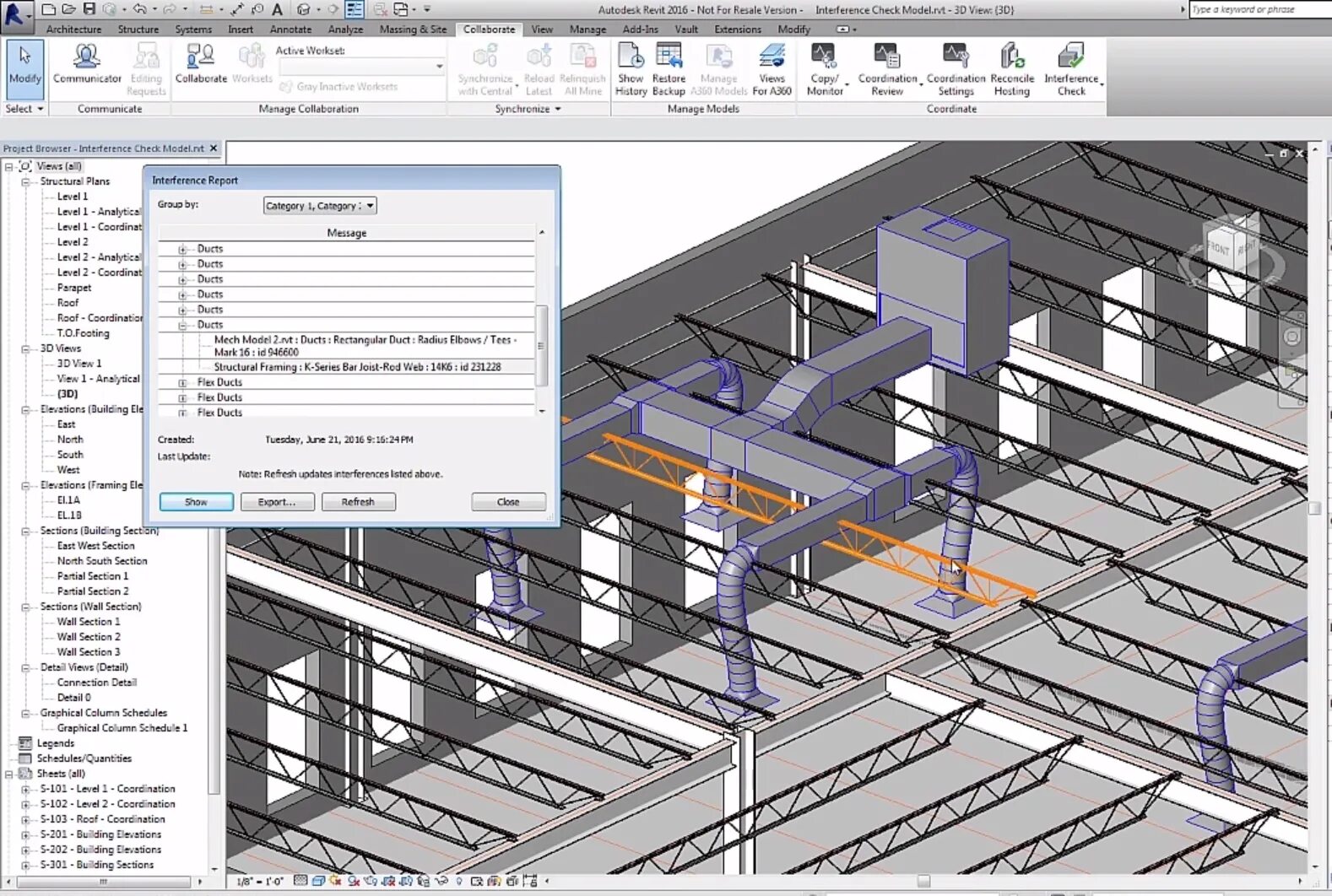The image size is (1332, 896).
Task: Click the Interference Report list scrollbar
Action: click(542, 345)
